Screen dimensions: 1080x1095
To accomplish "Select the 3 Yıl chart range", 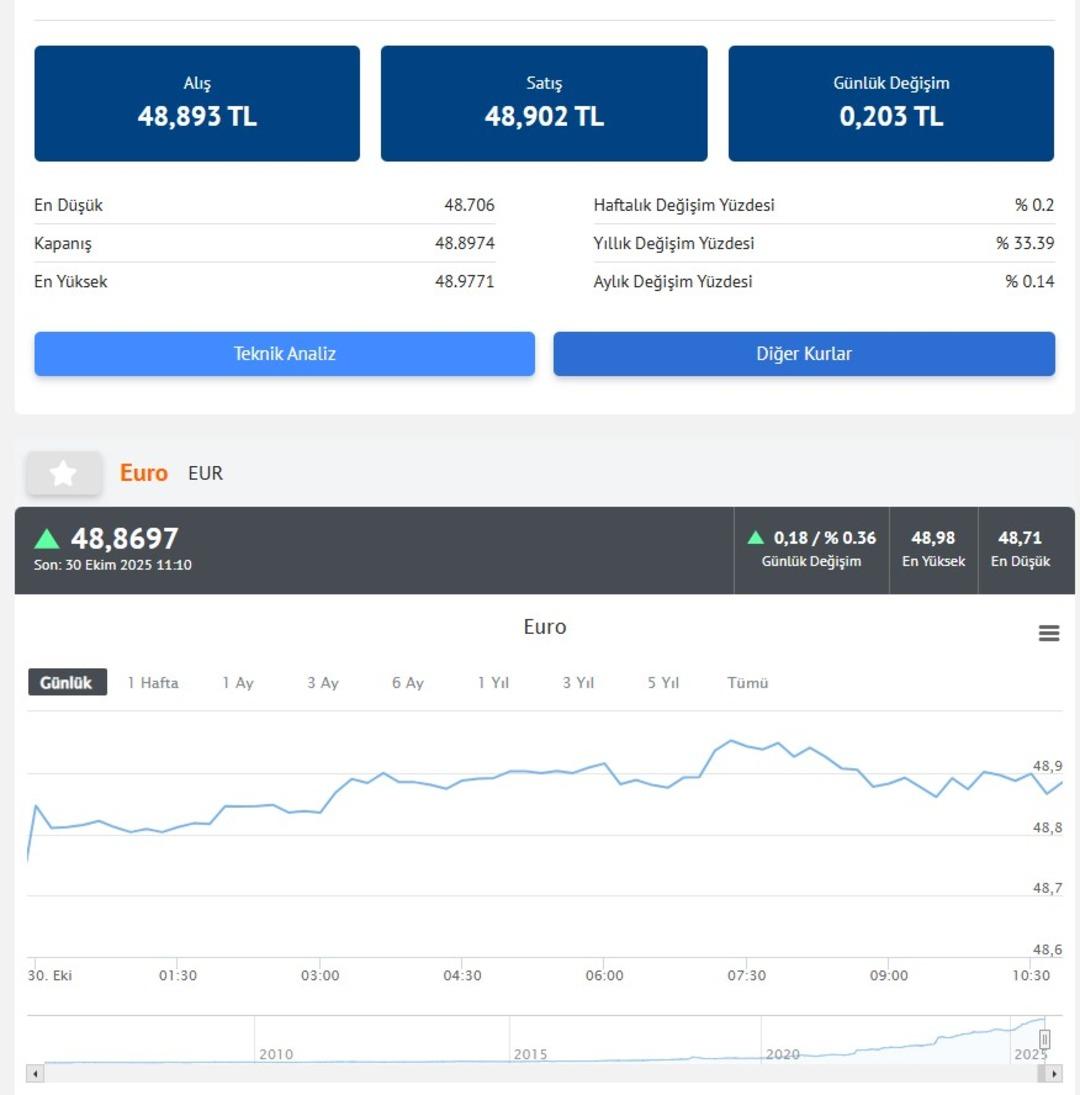I will 578,683.
